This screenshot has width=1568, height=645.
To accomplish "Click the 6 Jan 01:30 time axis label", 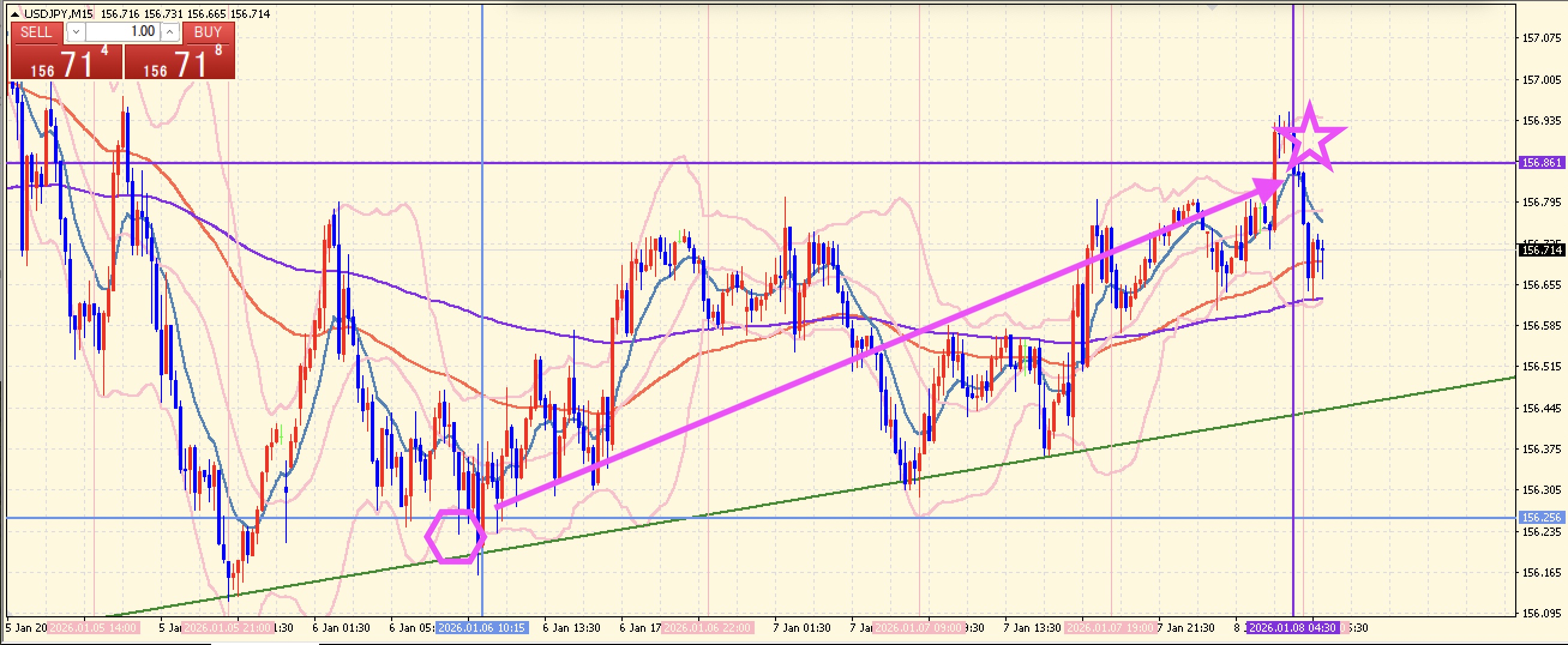I will click(341, 628).
